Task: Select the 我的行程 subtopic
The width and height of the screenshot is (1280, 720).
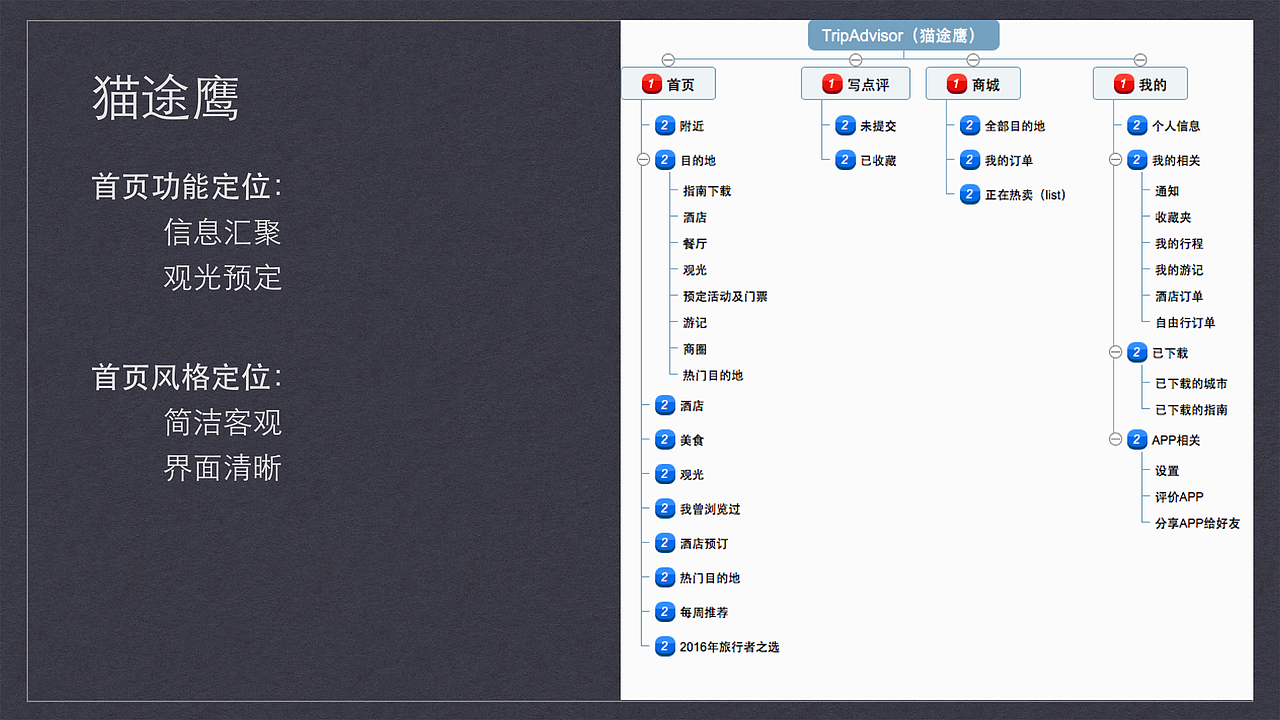Action: point(1179,244)
